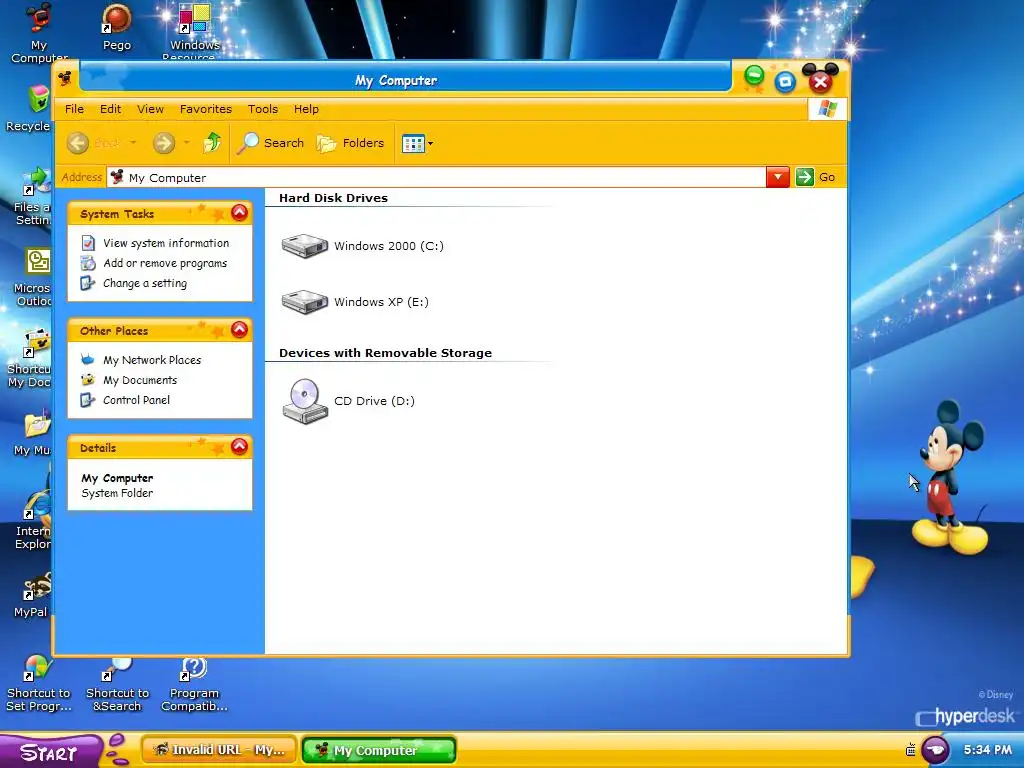Viewport: 1024px width, 768px height.
Task: Expand the Address bar dropdown
Action: pos(777,177)
